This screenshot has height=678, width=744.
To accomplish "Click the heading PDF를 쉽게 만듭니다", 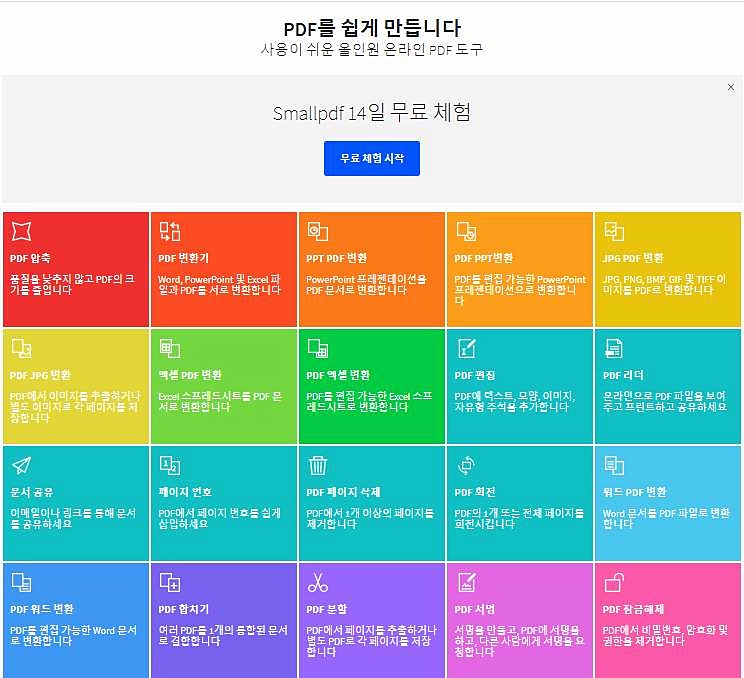I will [x=372, y=28].
